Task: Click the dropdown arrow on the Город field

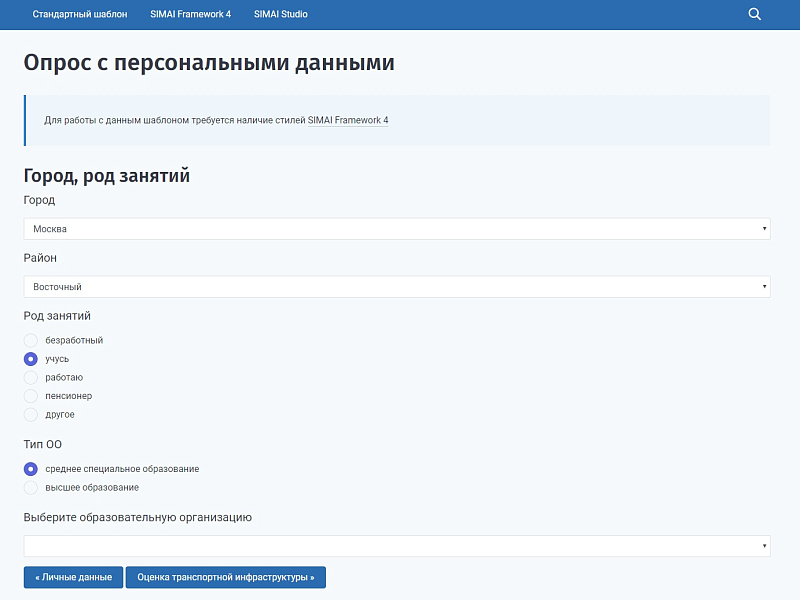Action: click(762, 228)
